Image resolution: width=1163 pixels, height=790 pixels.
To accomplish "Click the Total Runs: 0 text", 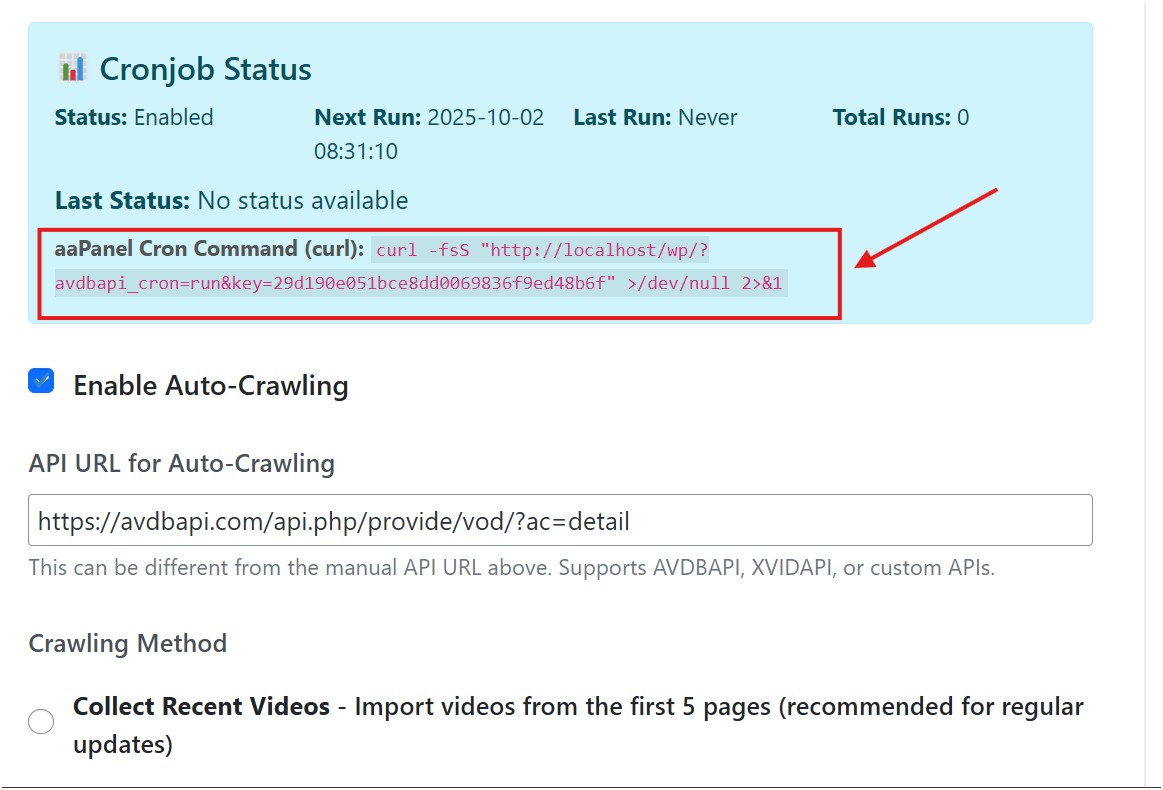I will tap(900, 118).
